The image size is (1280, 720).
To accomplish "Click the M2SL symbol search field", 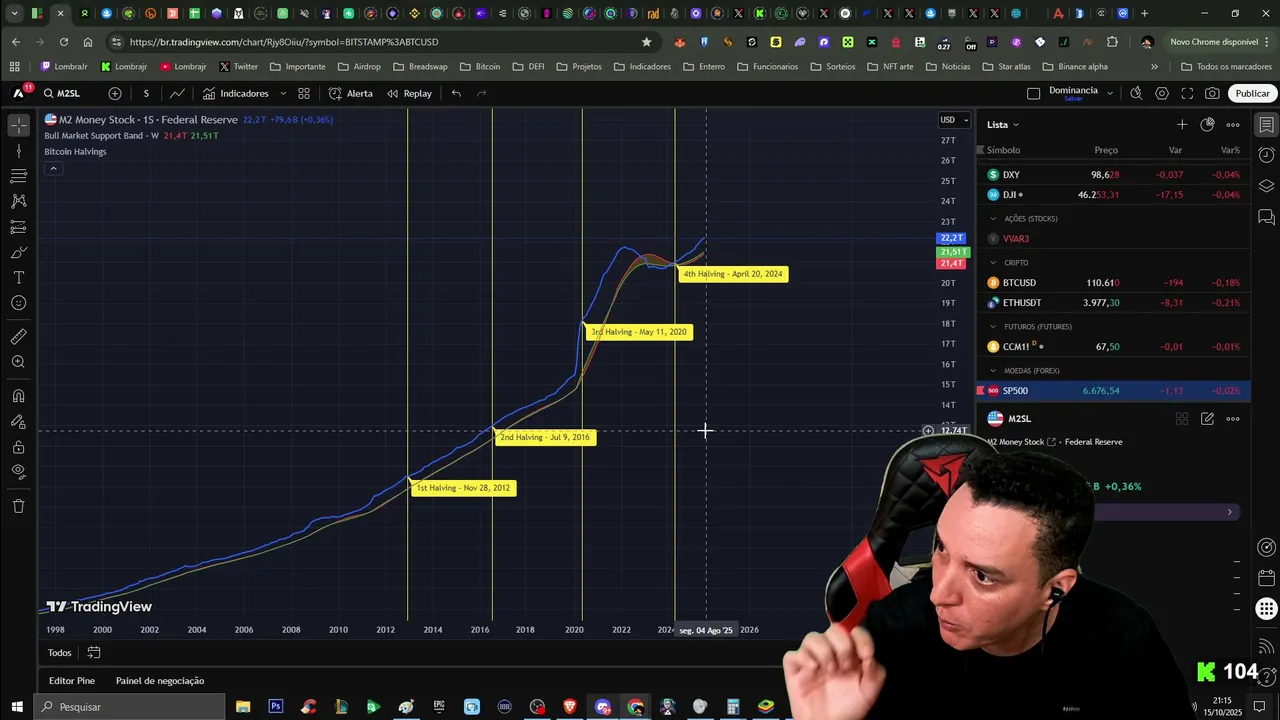I will (x=68, y=93).
